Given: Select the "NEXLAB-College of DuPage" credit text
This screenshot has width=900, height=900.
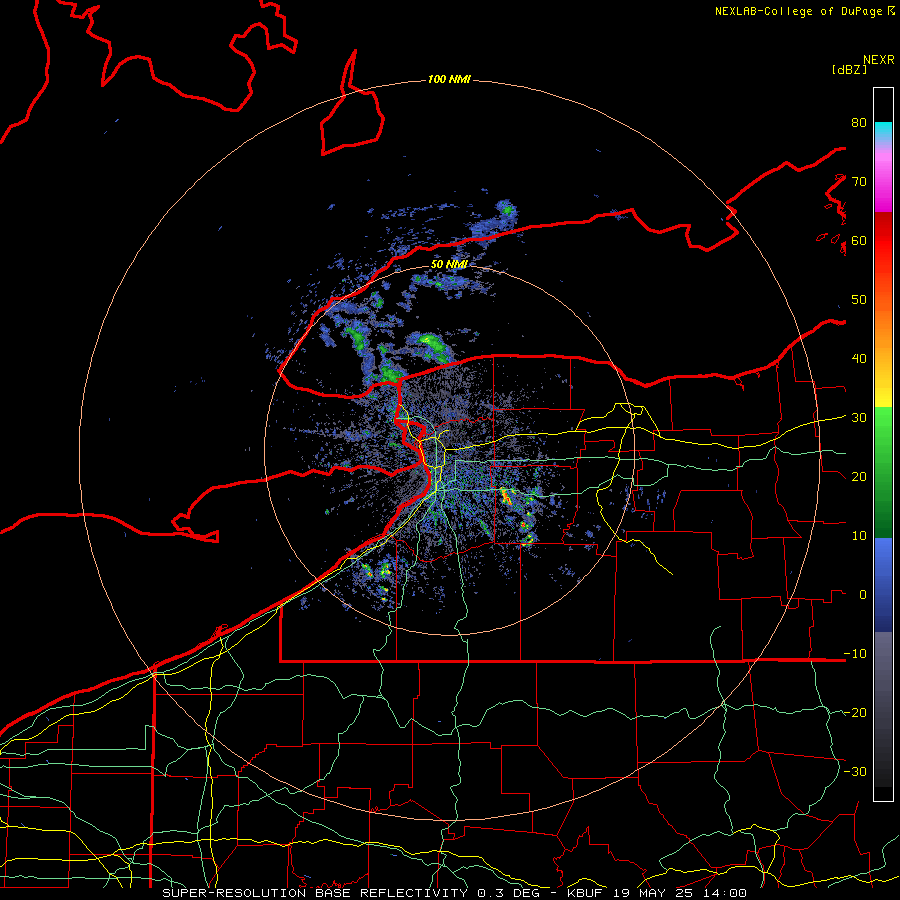Looking at the screenshot, I should coord(798,11).
